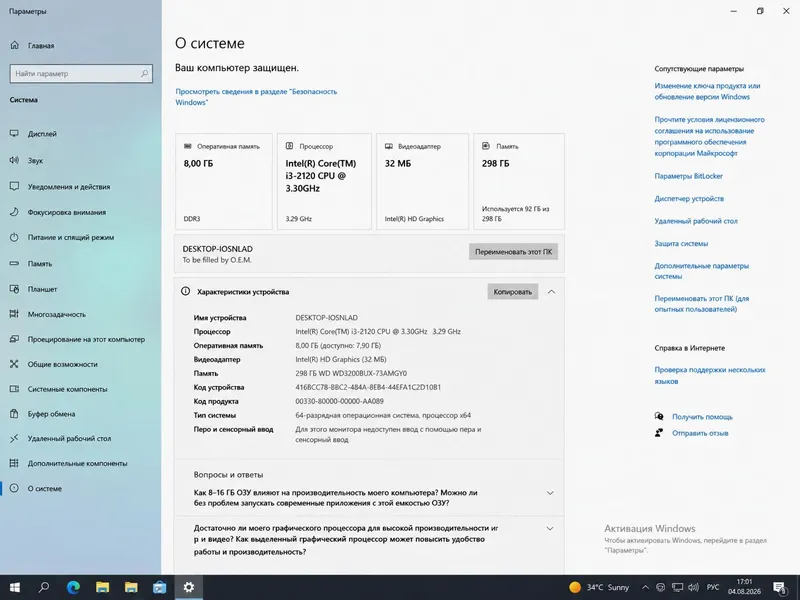800x600 pixels.
Task: Open Переименовать этот ПК для опытных пользователей
Action: pos(702,304)
